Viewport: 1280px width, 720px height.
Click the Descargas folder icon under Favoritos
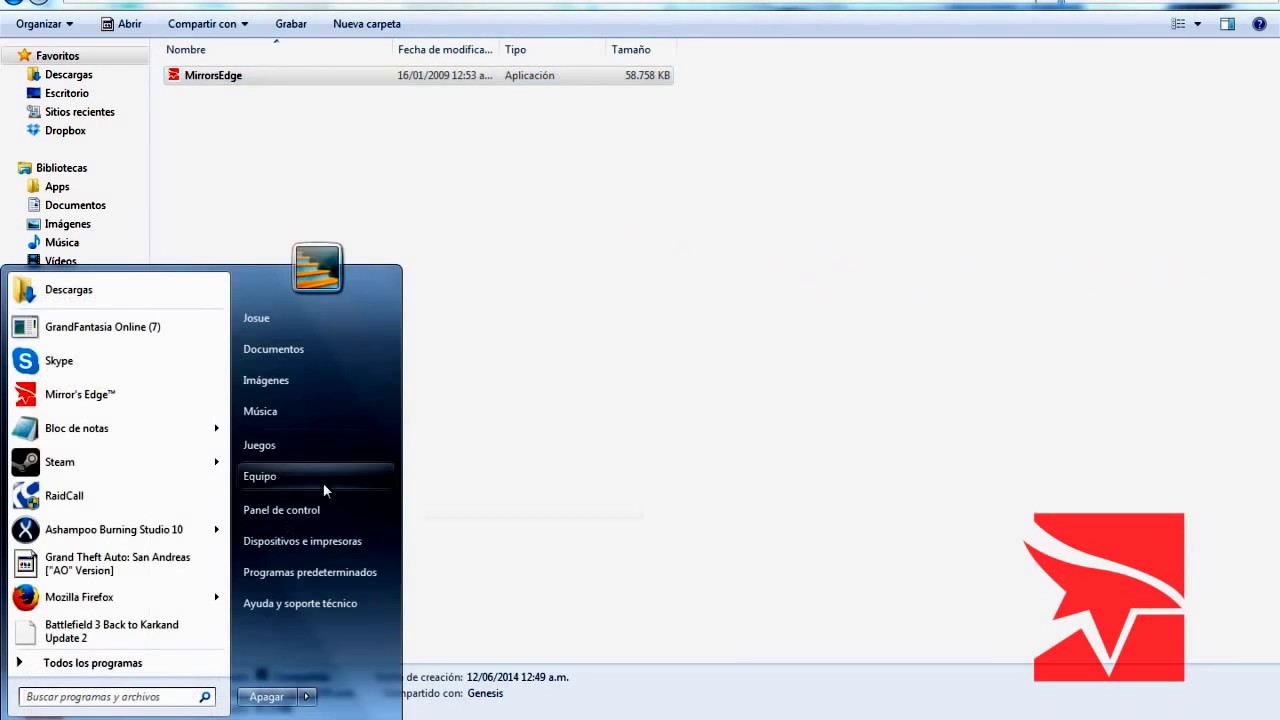click(34, 75)
